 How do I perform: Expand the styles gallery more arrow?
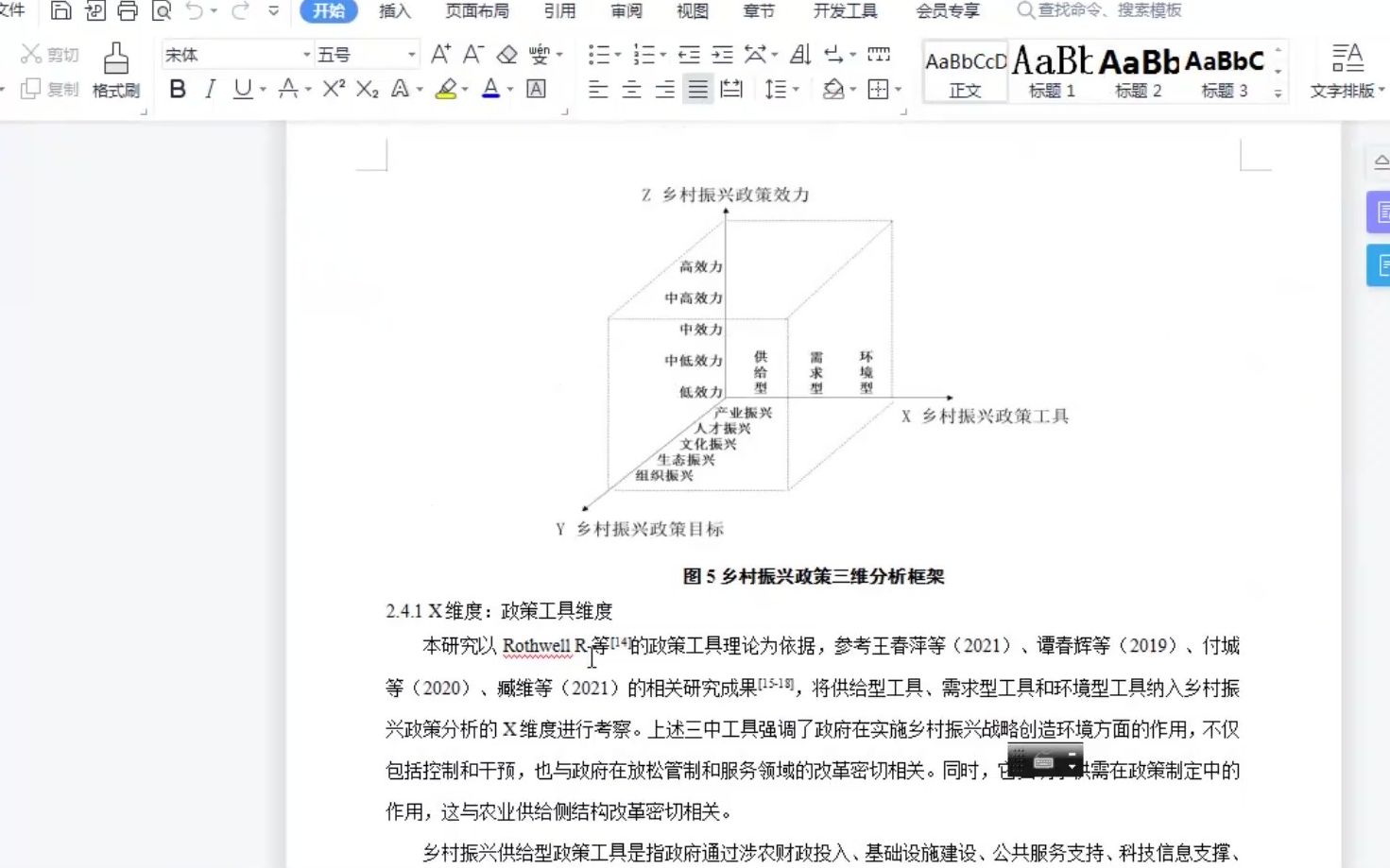tap(1278, 93)
